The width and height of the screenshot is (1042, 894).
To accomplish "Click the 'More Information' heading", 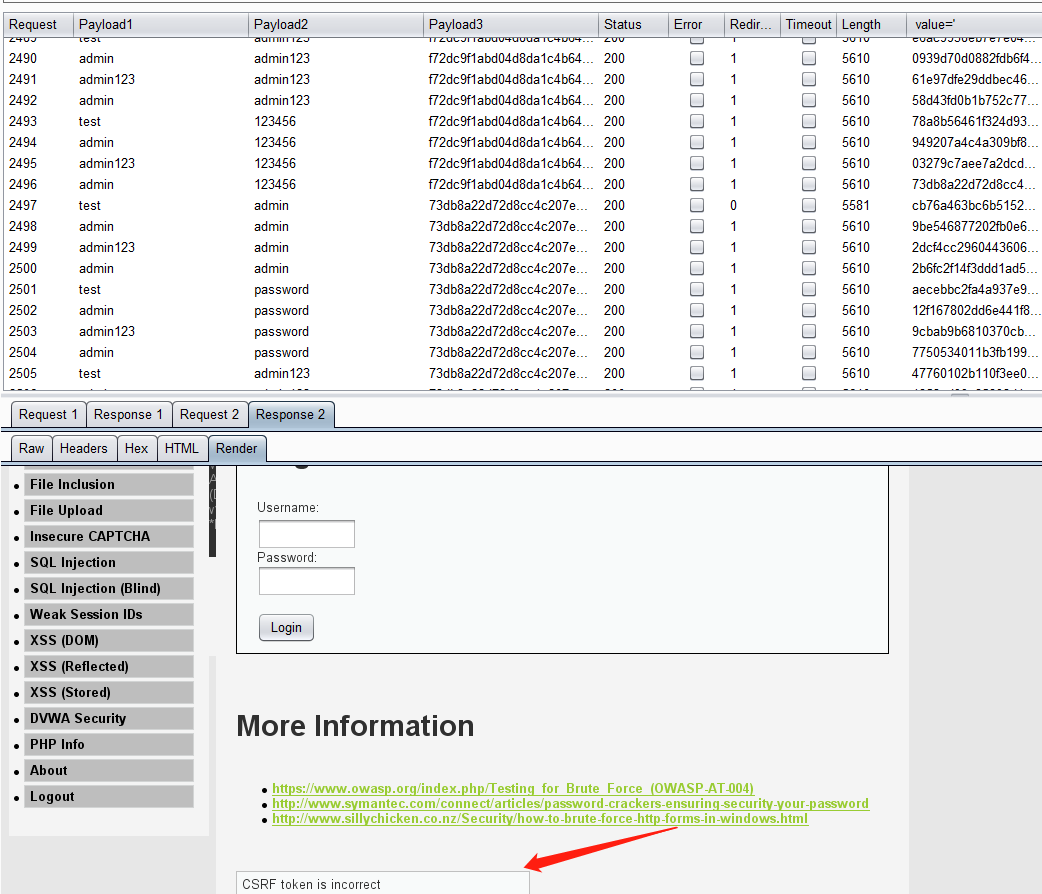I will point(356,726).
